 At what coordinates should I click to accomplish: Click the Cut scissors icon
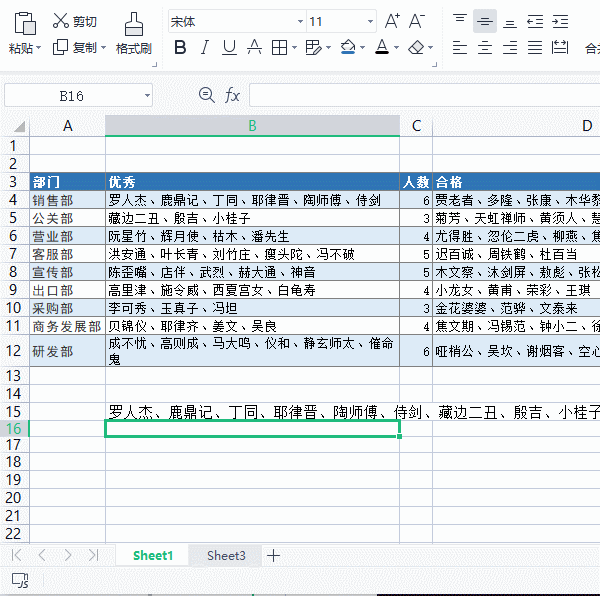60,21
